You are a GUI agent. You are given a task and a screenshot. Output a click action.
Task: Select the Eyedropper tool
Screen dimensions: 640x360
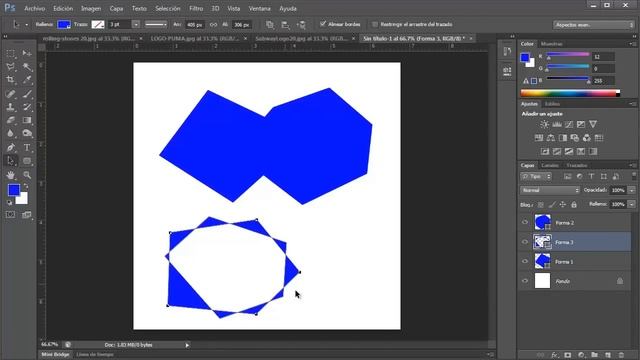coord(27,80)
